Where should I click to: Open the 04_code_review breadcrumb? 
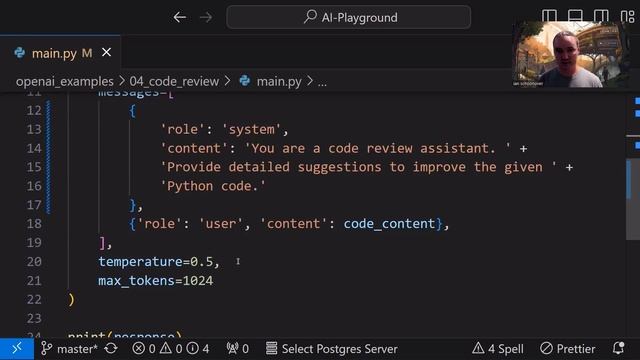click(x=174, y=81)
